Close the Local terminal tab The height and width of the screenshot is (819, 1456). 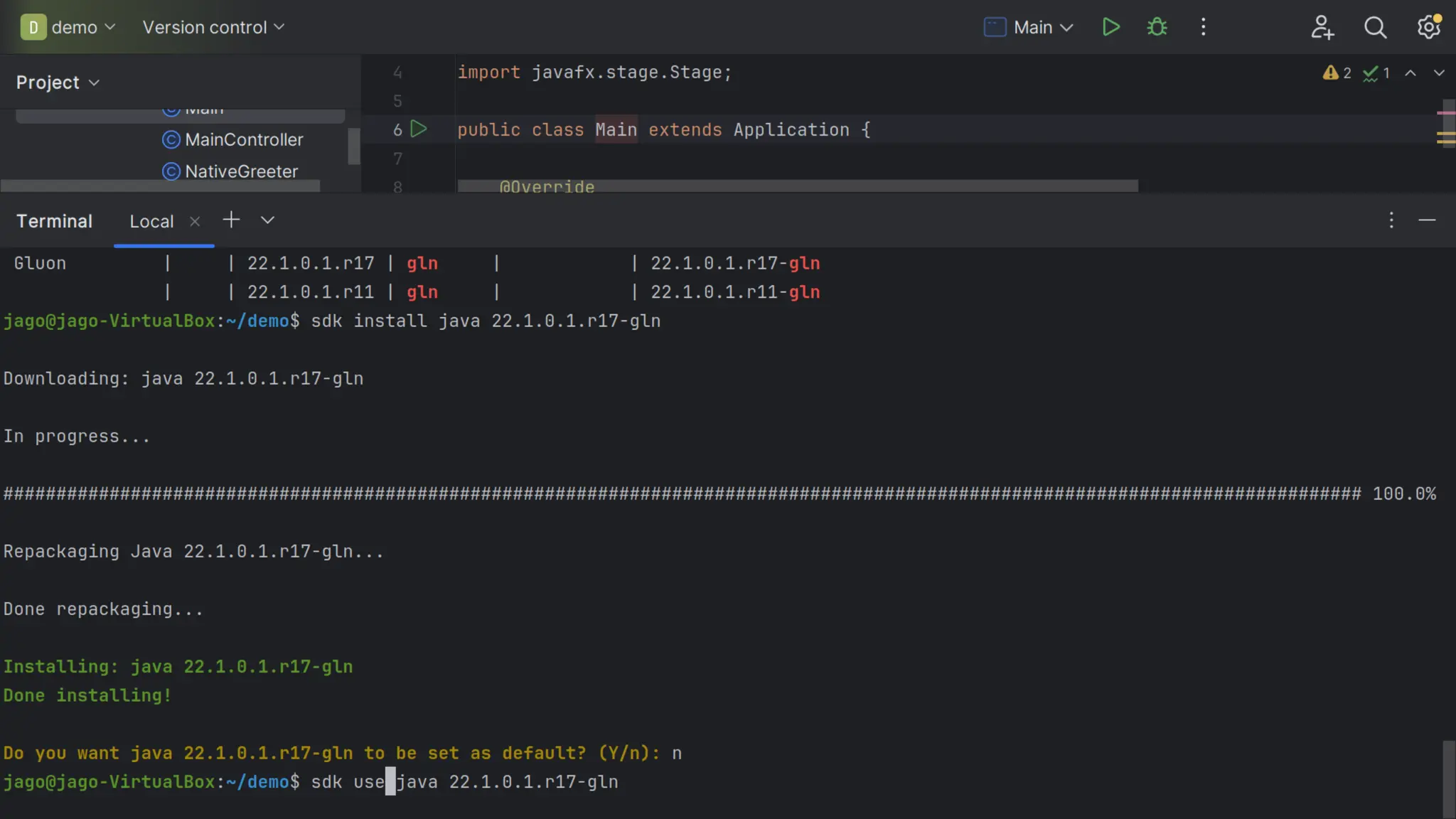(x=195, y=221)
